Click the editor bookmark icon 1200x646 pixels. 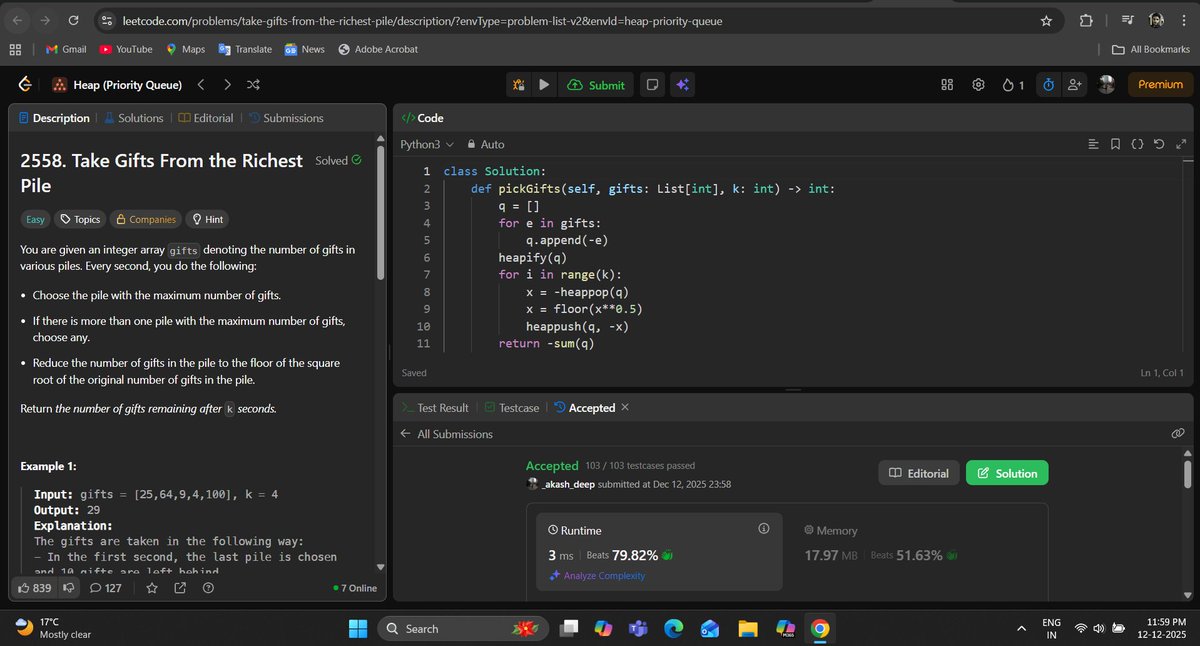[1116, 144]
